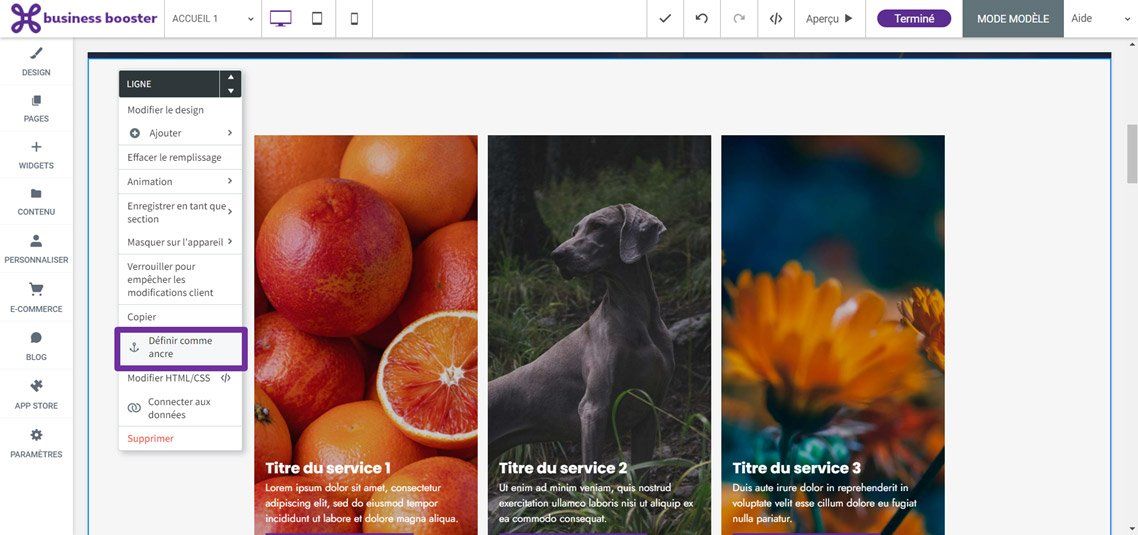Expand the Animation submenu
Screen dimensions: 1138x535
[x=229, y=181]
